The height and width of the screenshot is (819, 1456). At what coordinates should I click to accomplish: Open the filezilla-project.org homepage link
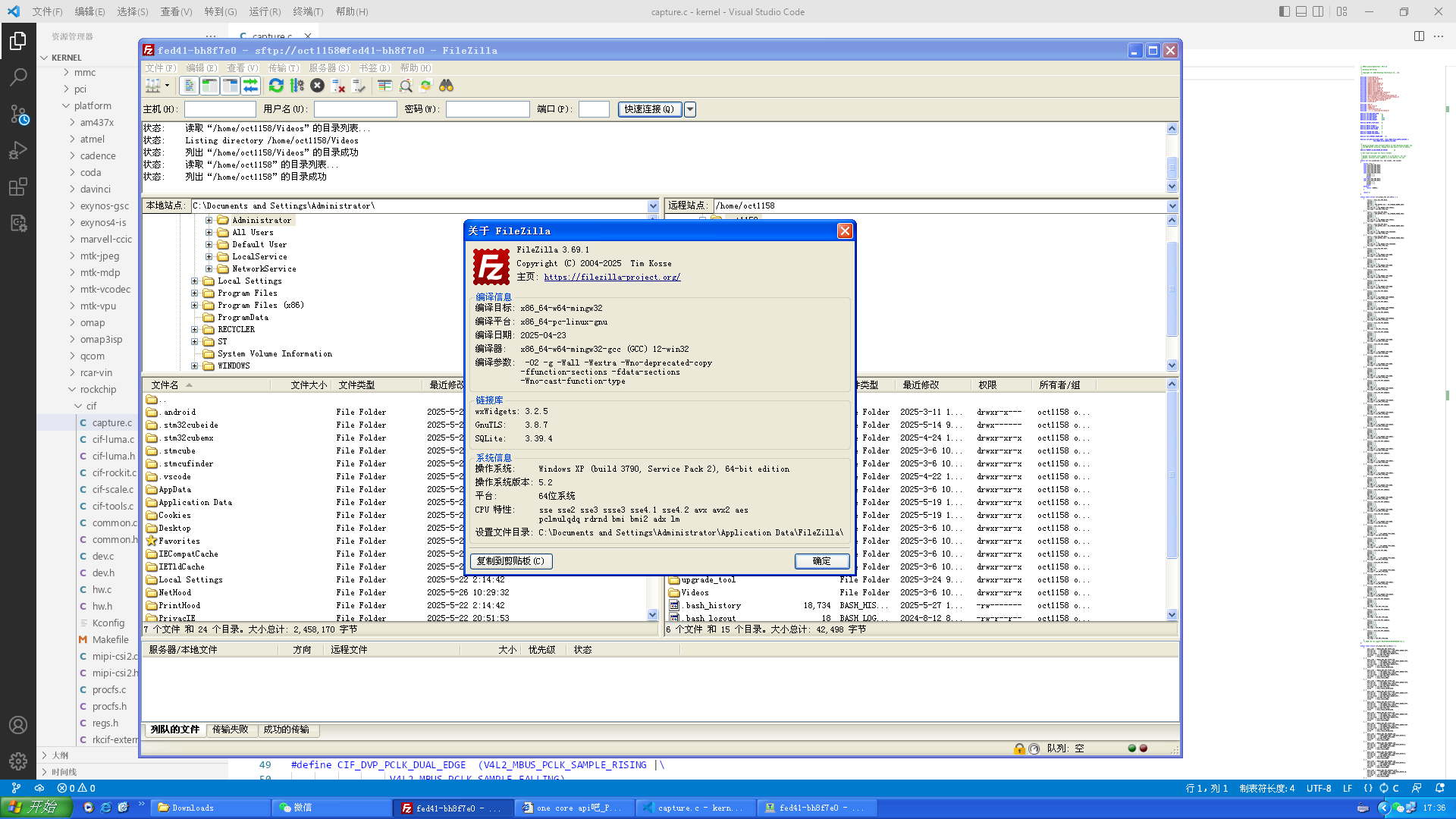[x=612, y=277]
